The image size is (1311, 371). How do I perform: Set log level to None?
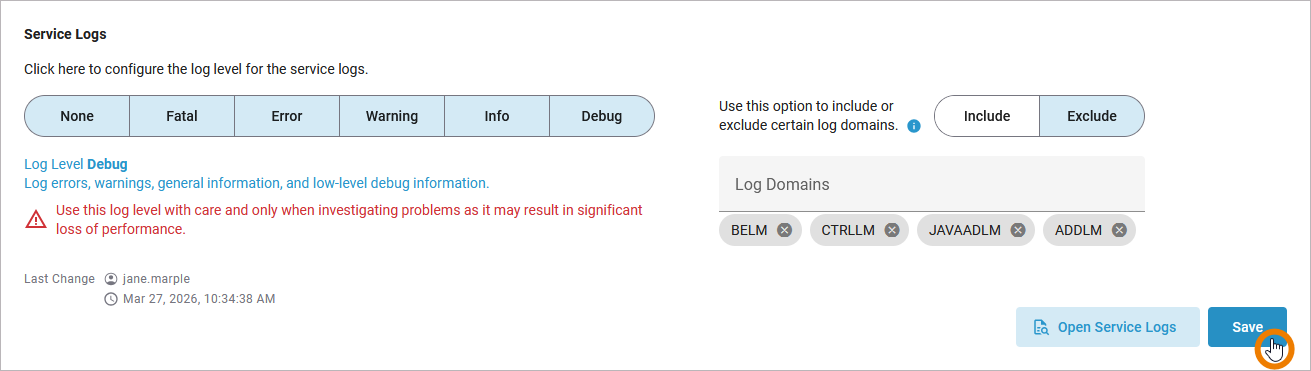tap(77, 116)
